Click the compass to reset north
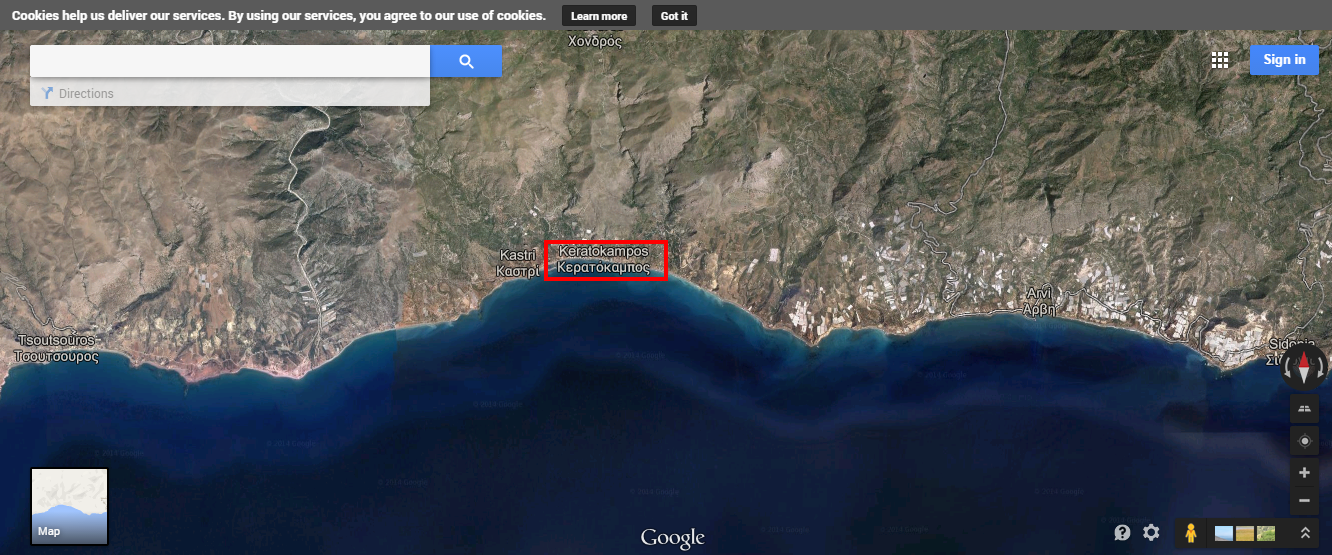The height and width of the screenshot is (555, 1332). tap(1305, 368)
